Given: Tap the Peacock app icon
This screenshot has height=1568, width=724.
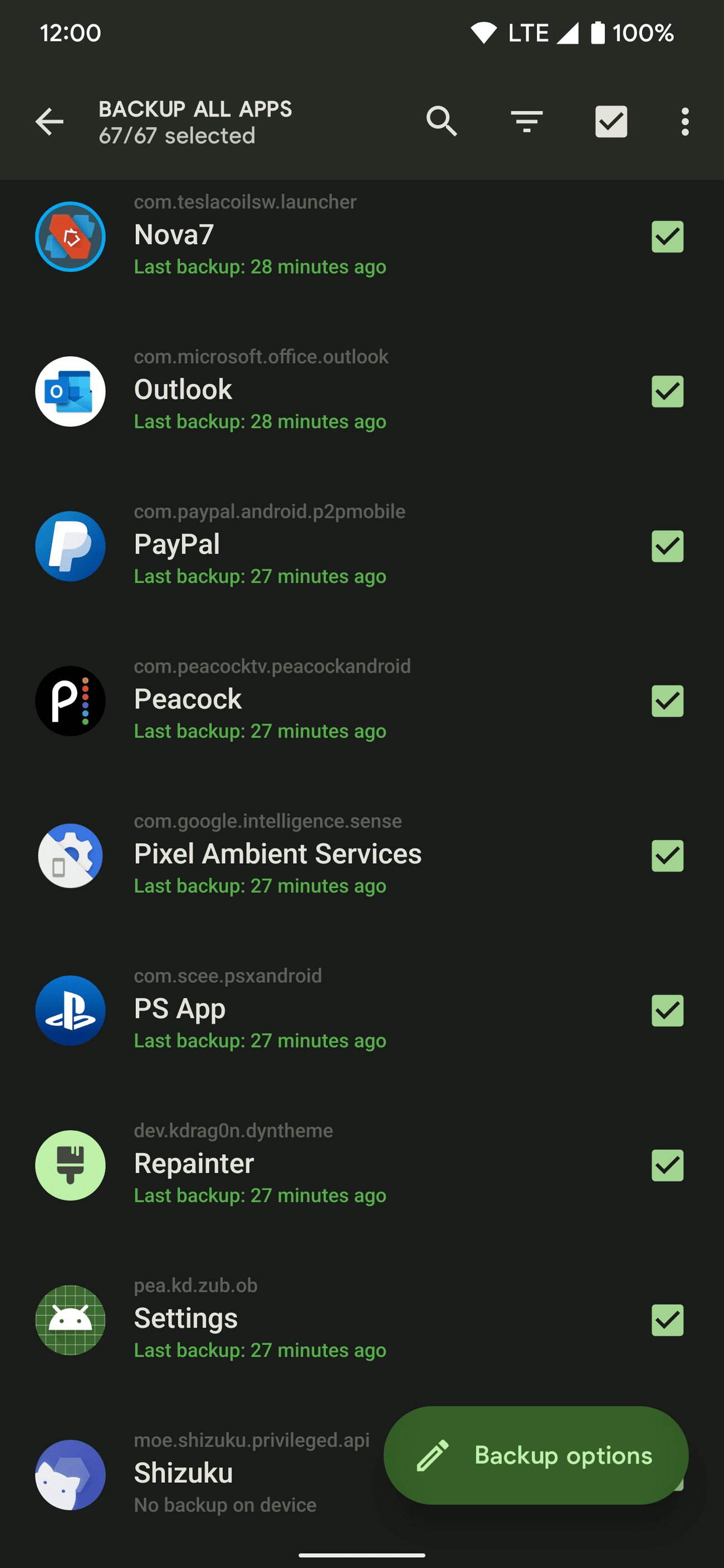Looking at the screenshot, I should coord(71,701).
